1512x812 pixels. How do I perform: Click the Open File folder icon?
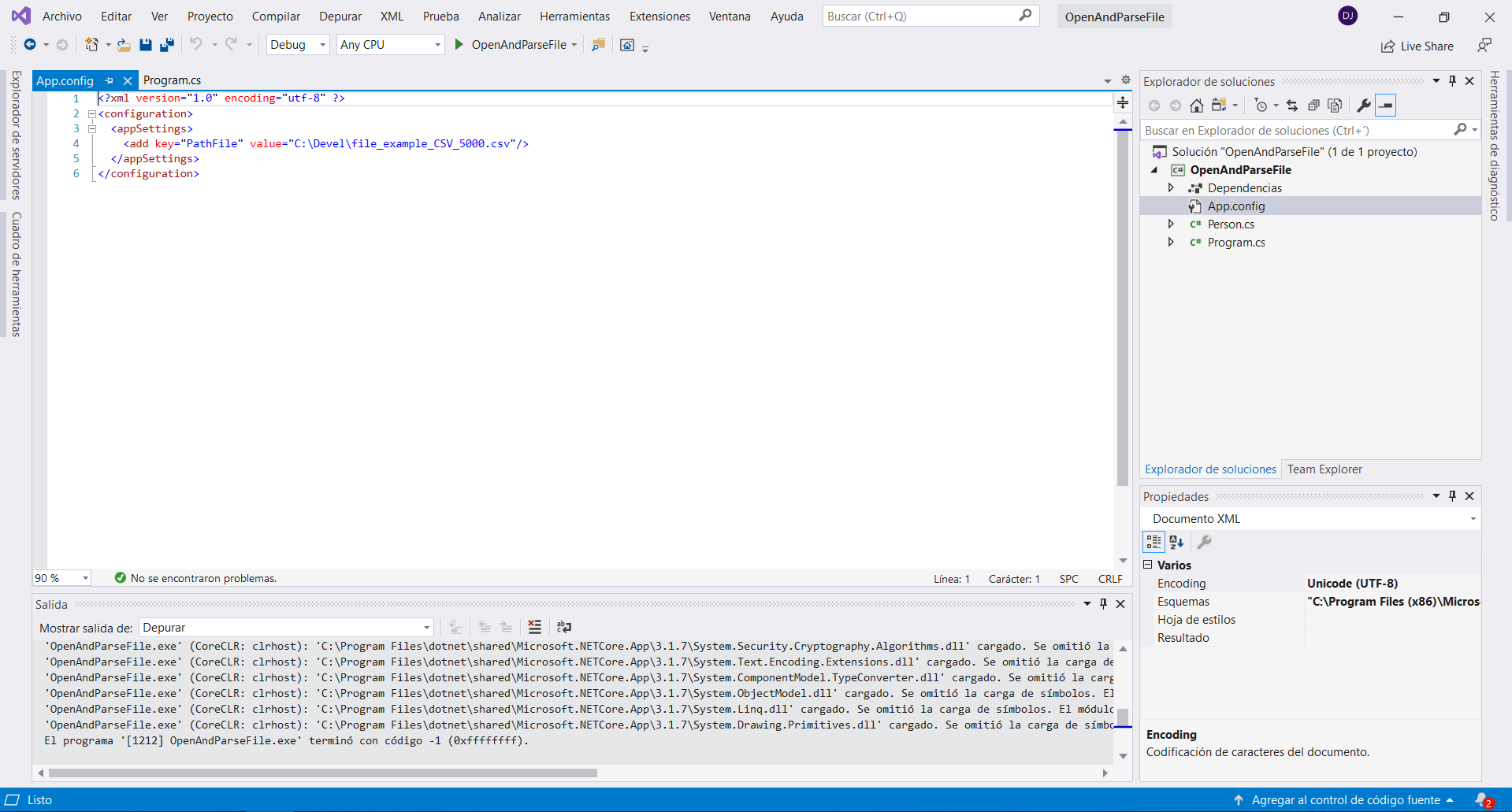pos(124,45)
